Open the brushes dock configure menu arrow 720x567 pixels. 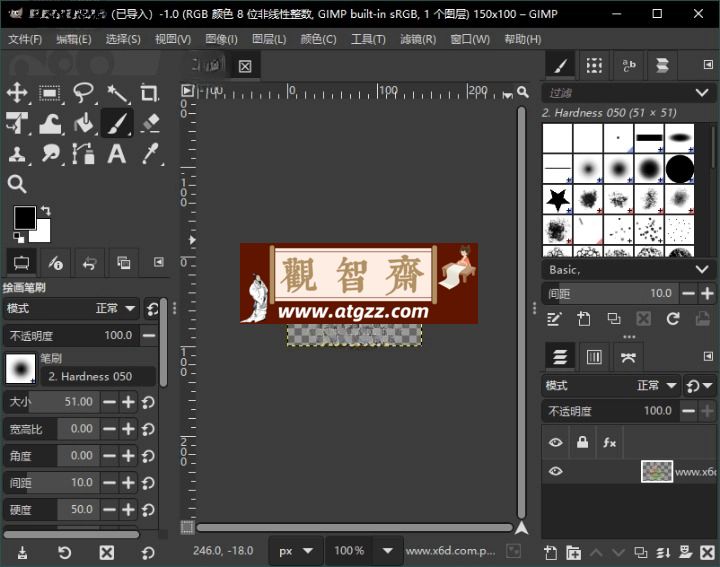(x=708, y=65)
